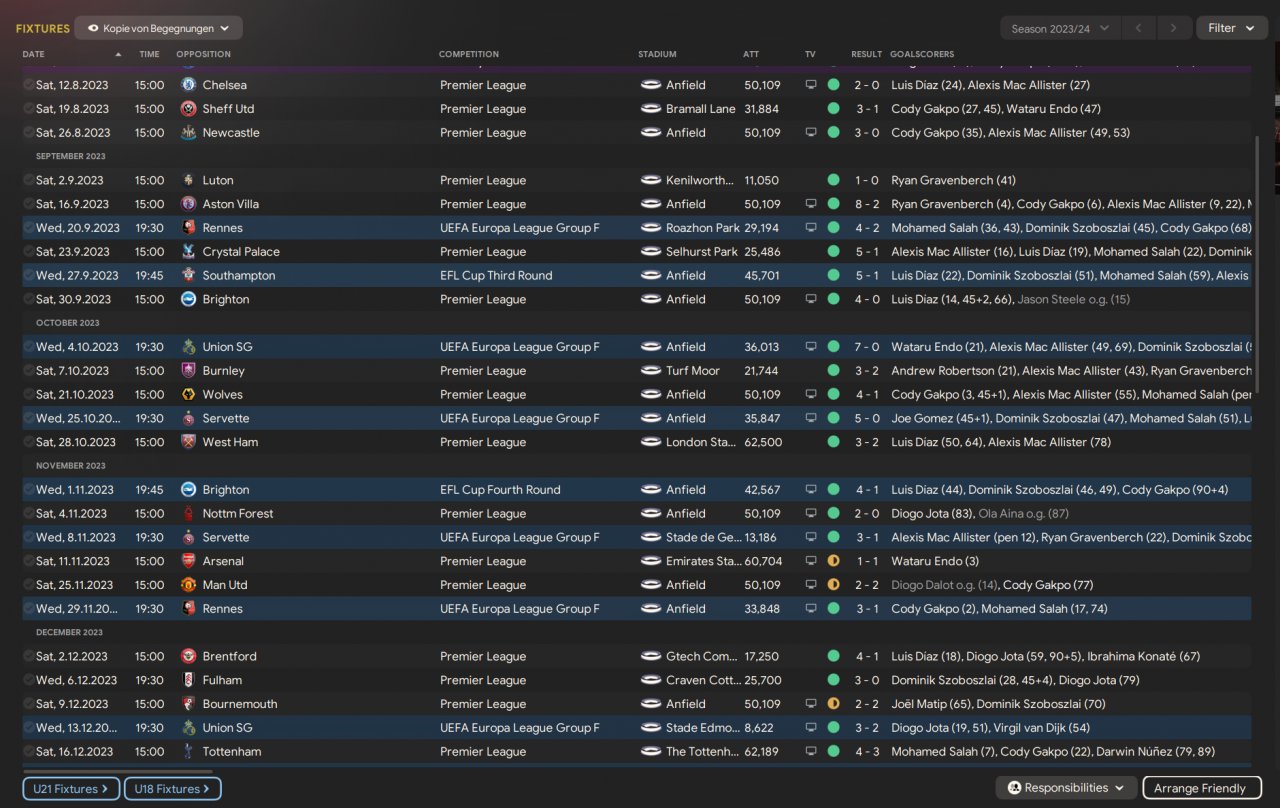The width and height of the screenshot is (1280, 808).
Task: Click the horizontal scrollbar at bottom left
Action: coord(117,771)
